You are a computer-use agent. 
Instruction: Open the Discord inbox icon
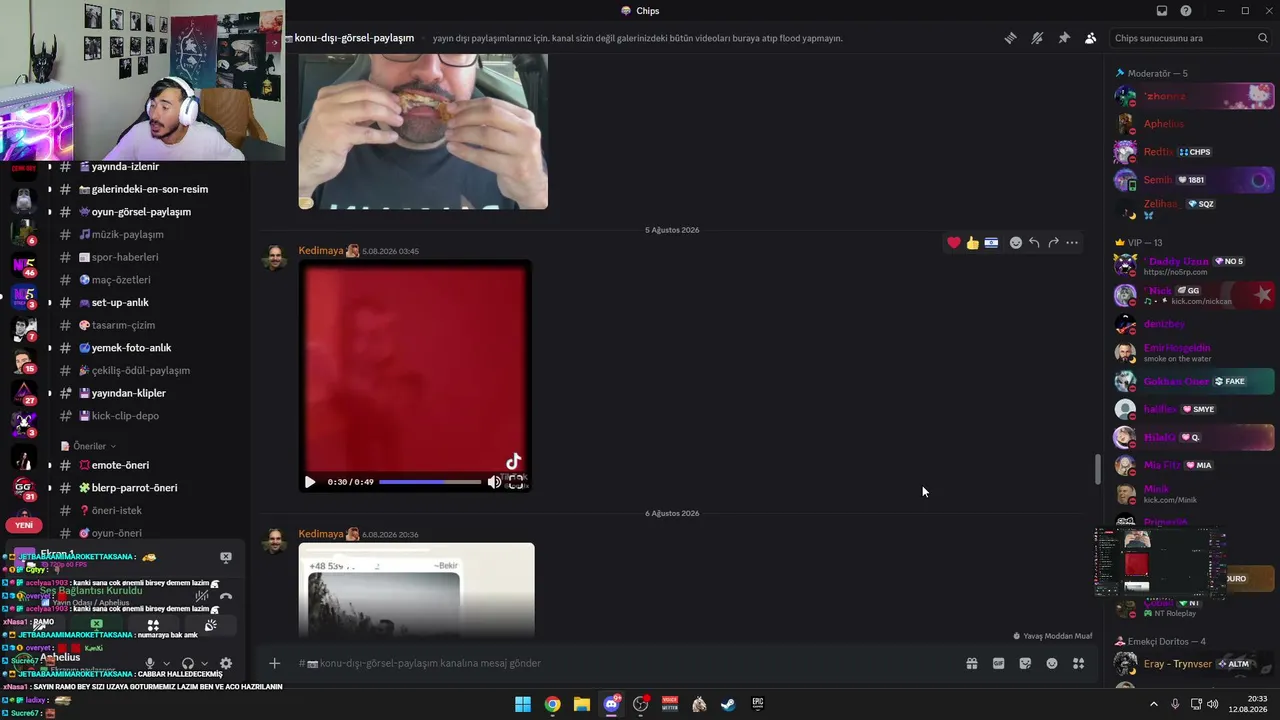click(x=1161, y=11)
